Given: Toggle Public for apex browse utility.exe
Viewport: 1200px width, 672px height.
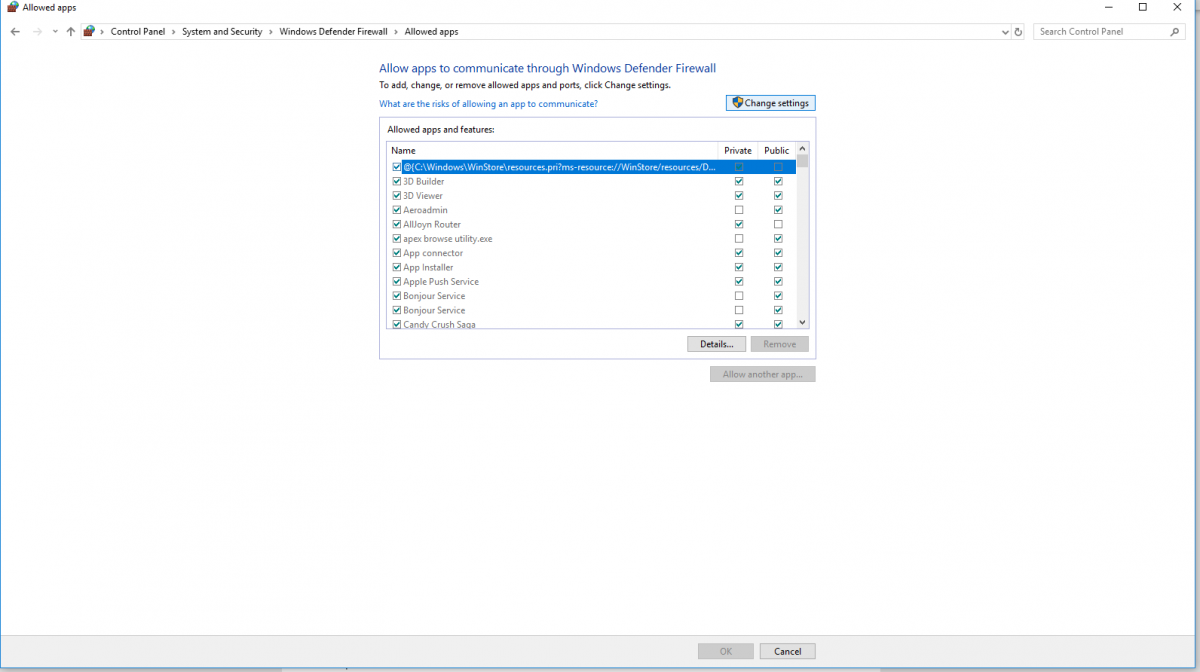Looking at the screenshot, I should pyautogui.click(x=778, y=239).
